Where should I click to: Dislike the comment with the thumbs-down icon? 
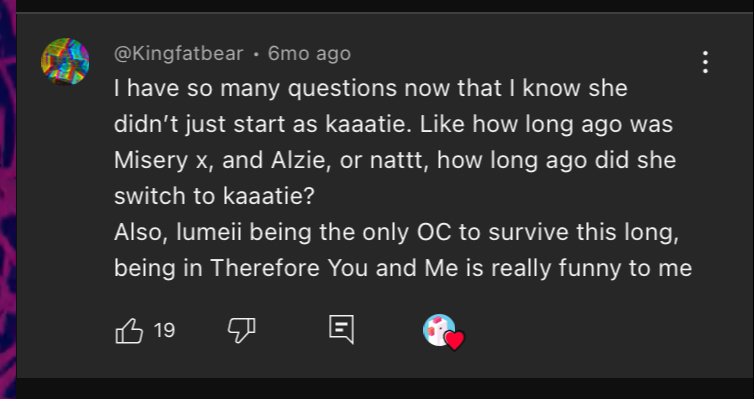coord(241,331)
